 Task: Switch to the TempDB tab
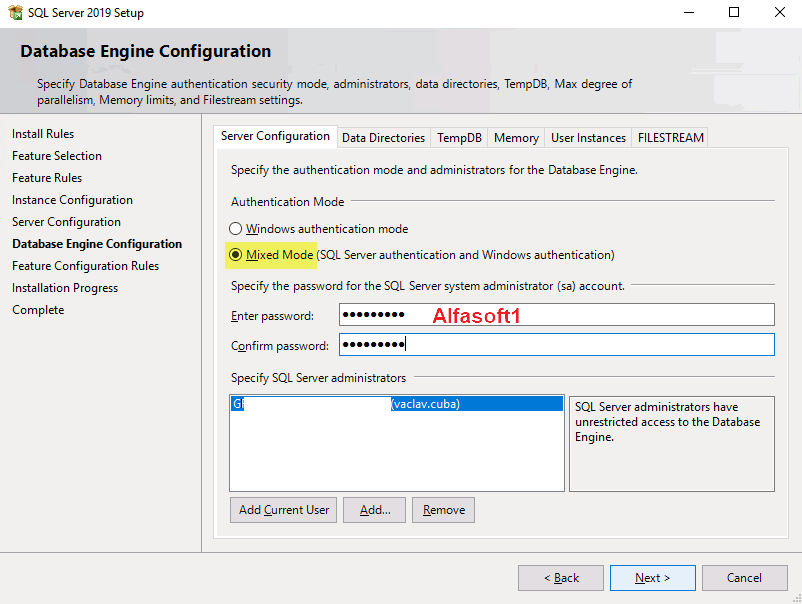point(459,138)
